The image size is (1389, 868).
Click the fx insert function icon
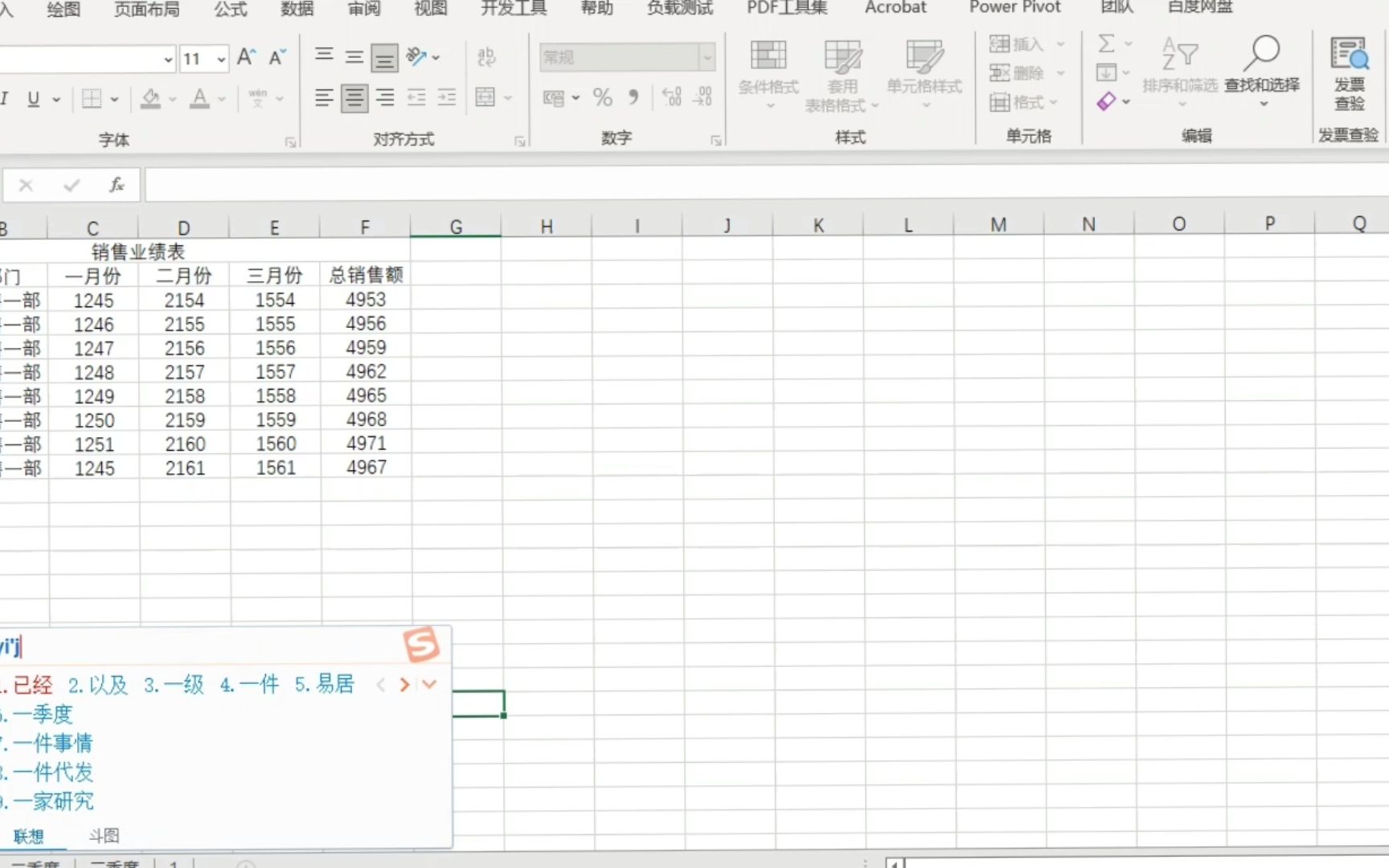[117, 186]
